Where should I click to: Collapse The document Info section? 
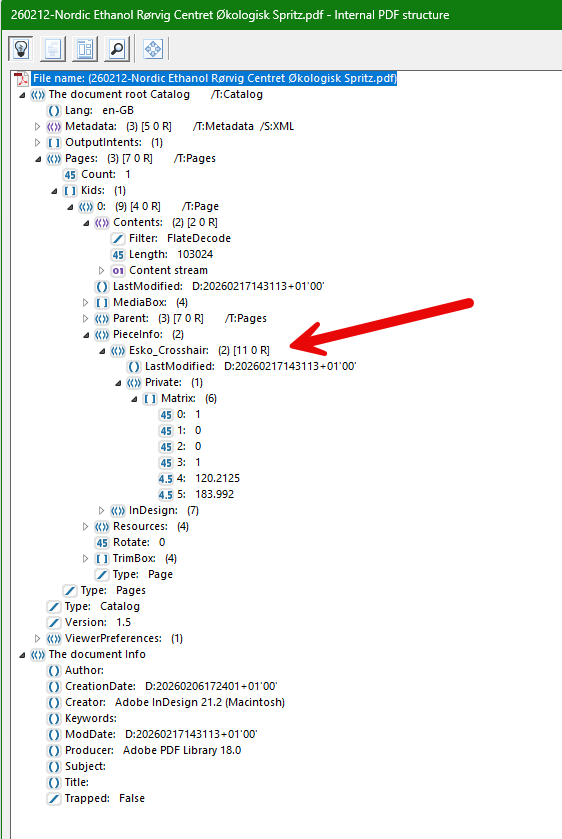click(x=22, y=655)
